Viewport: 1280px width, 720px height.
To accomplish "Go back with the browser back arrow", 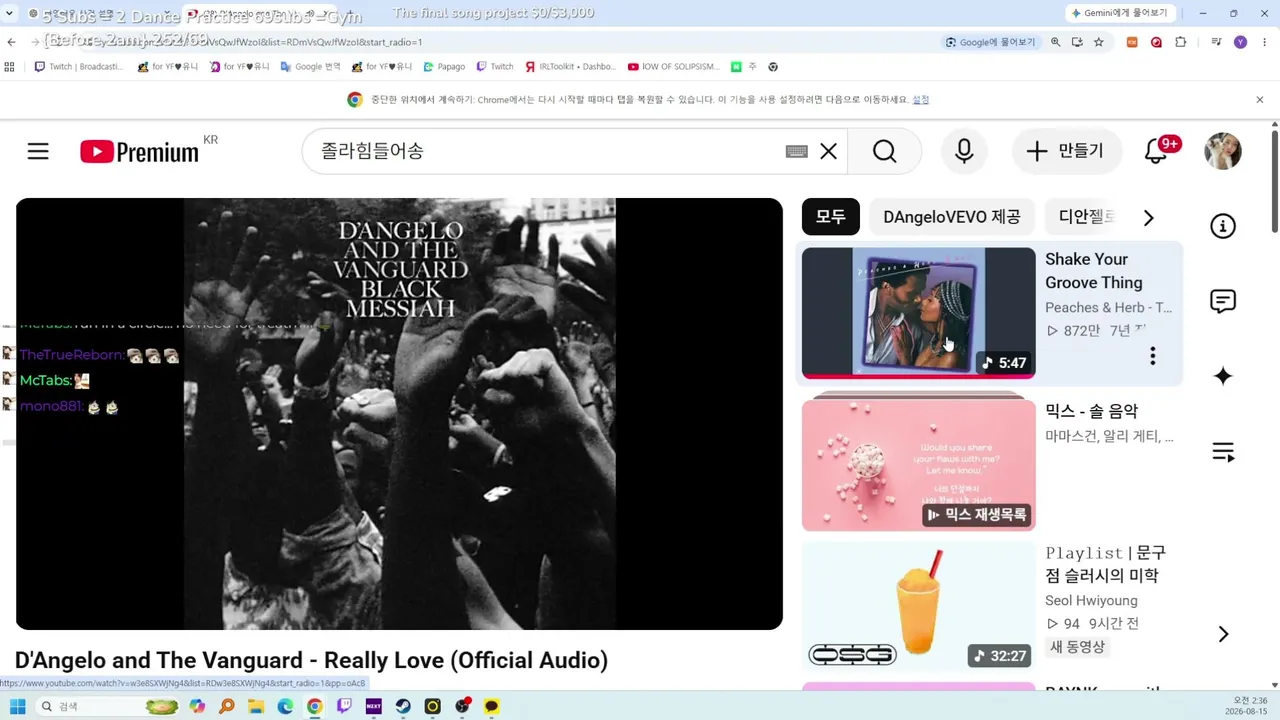I will click(x=11, y=42).
